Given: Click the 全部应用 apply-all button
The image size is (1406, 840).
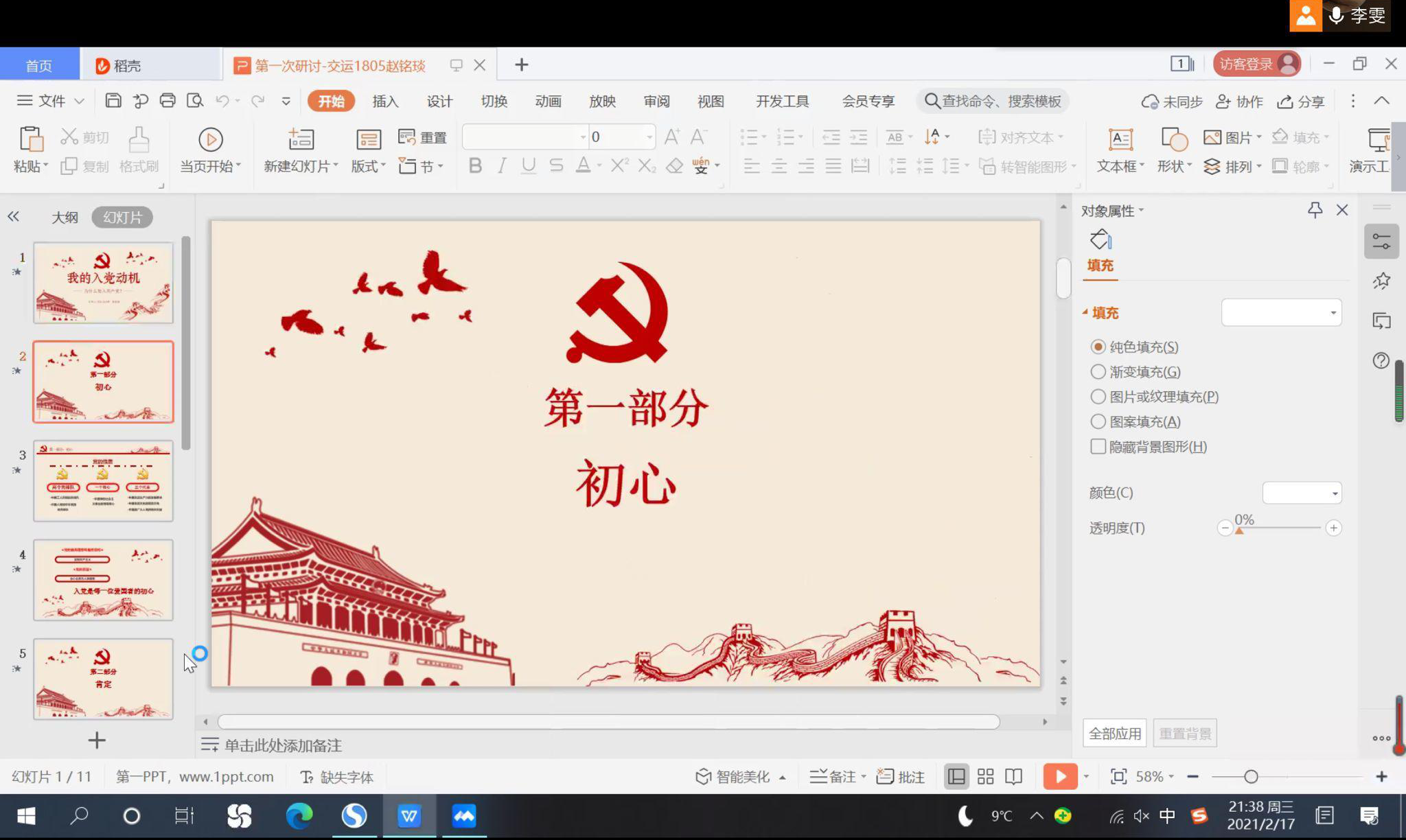Looking at the screenshot, I should click(x=1114, y=733).
